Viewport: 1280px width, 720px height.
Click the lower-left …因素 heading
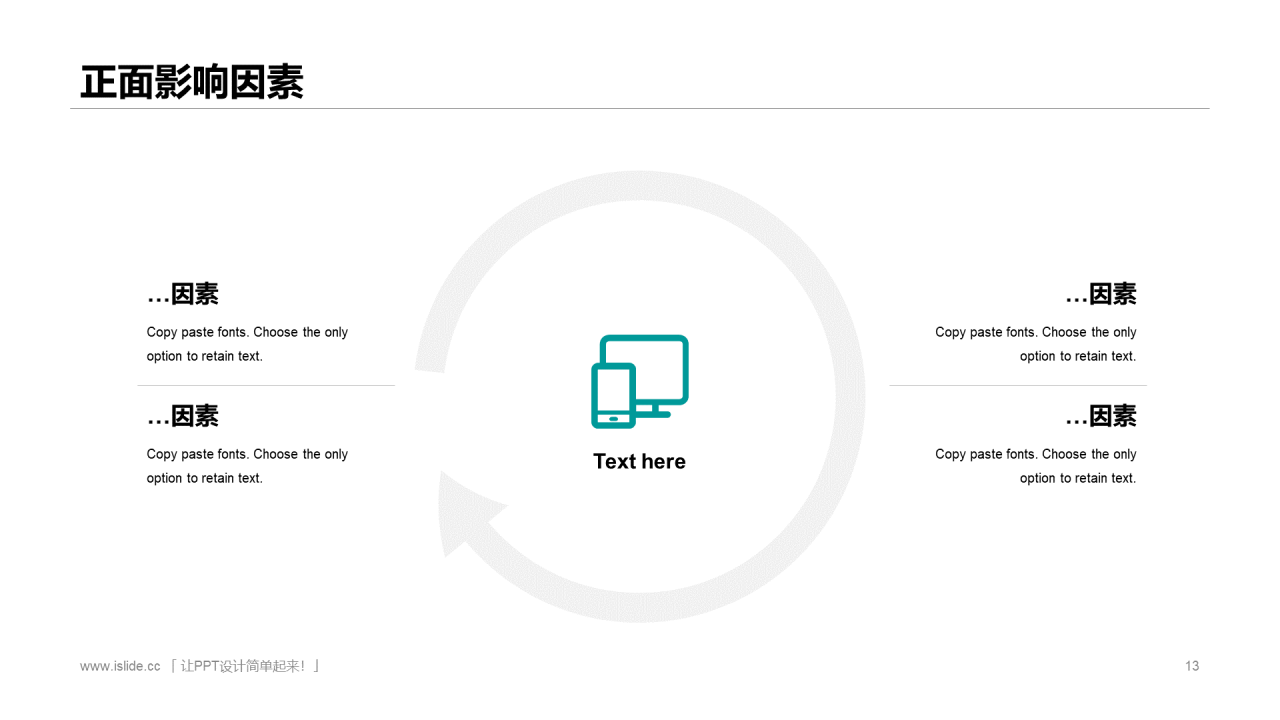coord(183,416)
